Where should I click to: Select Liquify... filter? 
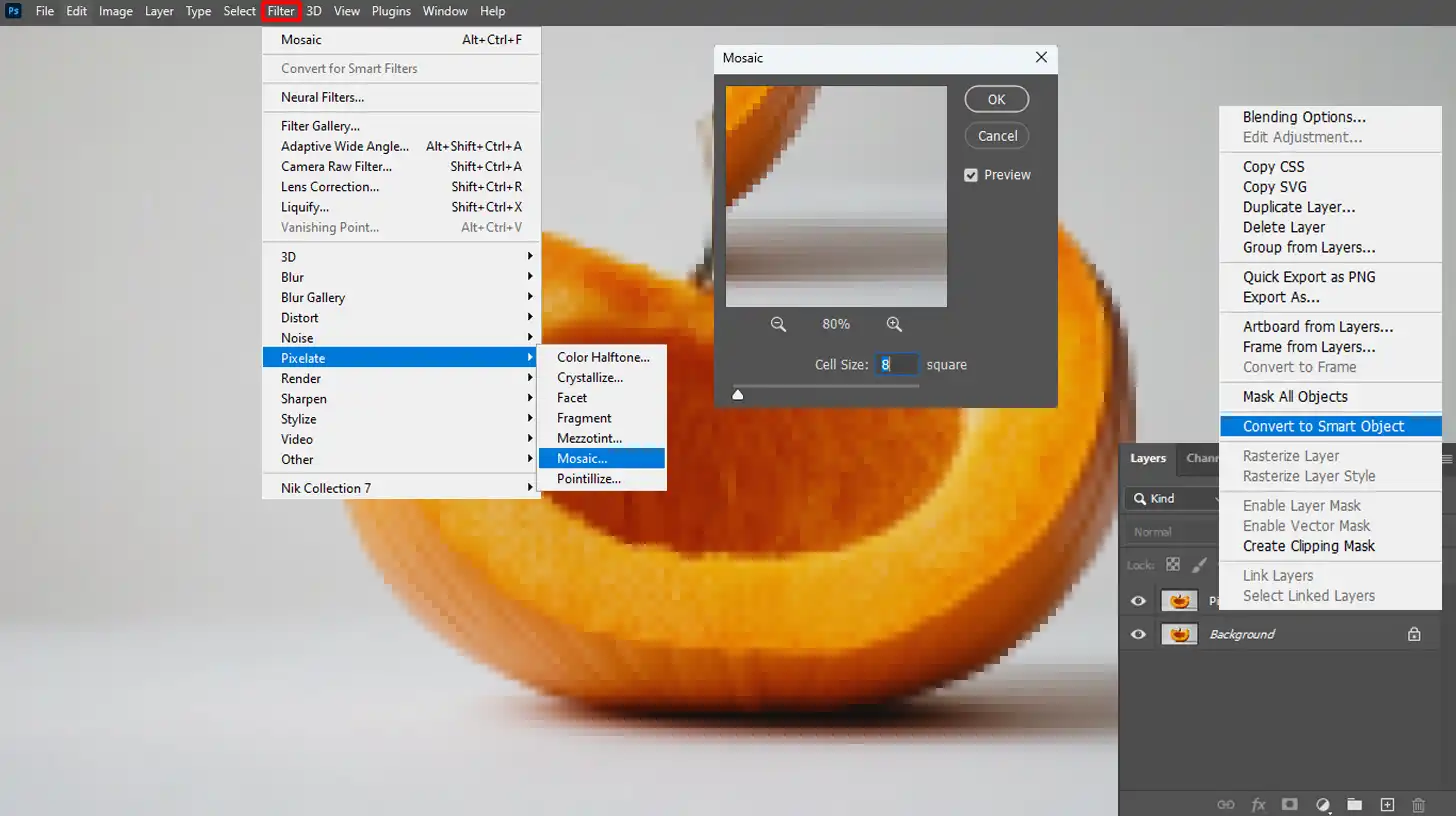pyautogui.click(x=401, y=207)
